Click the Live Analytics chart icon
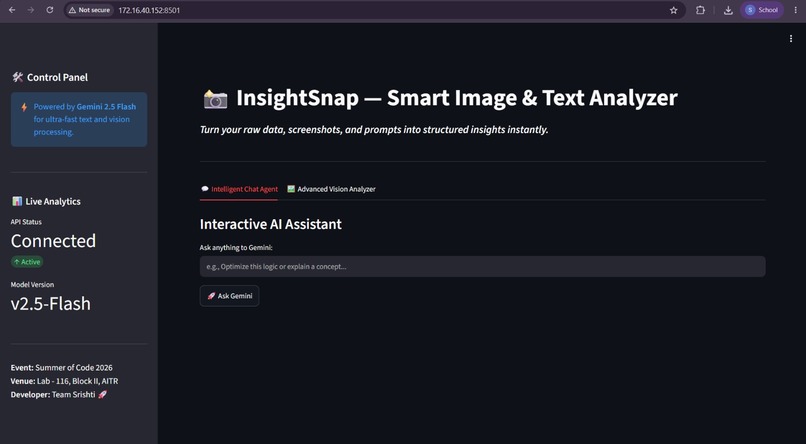Viewport: 806px width, 444px height. pos(17,201)
